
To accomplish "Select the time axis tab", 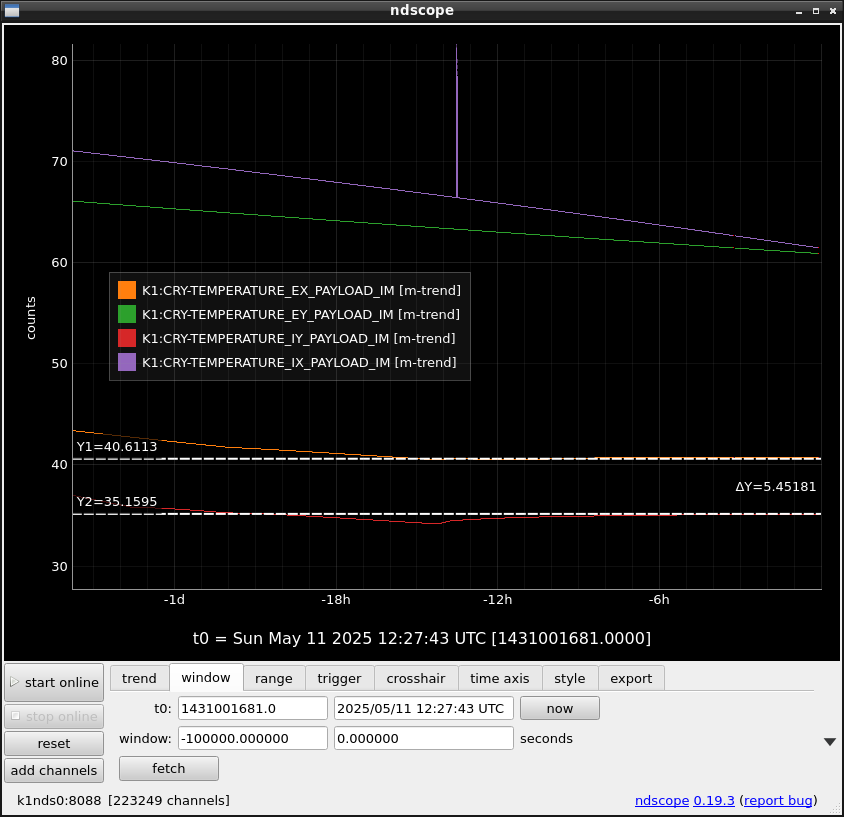I will click(x=500, y=678).
